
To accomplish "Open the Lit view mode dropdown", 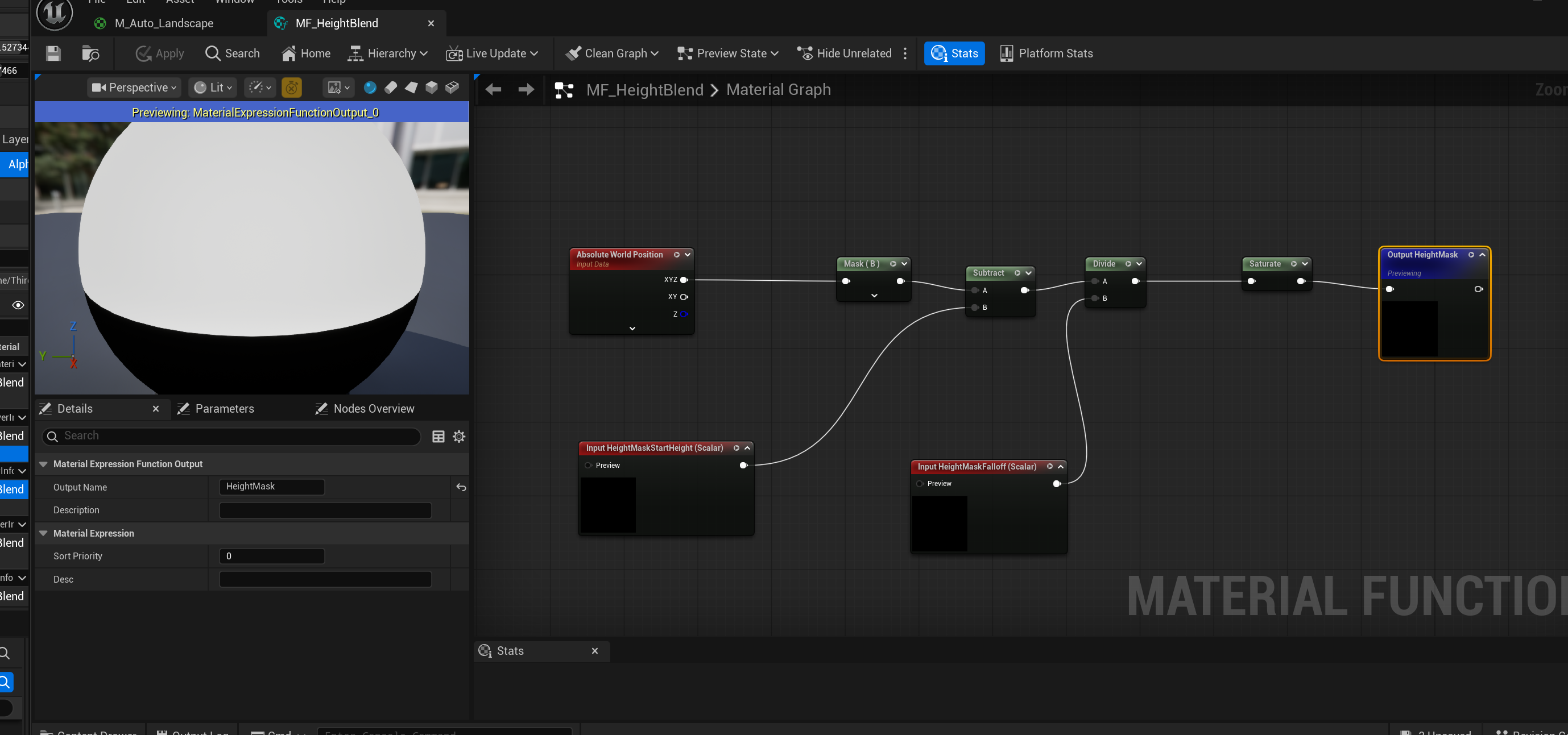I will pyautogui.click(x=213, y=88).
